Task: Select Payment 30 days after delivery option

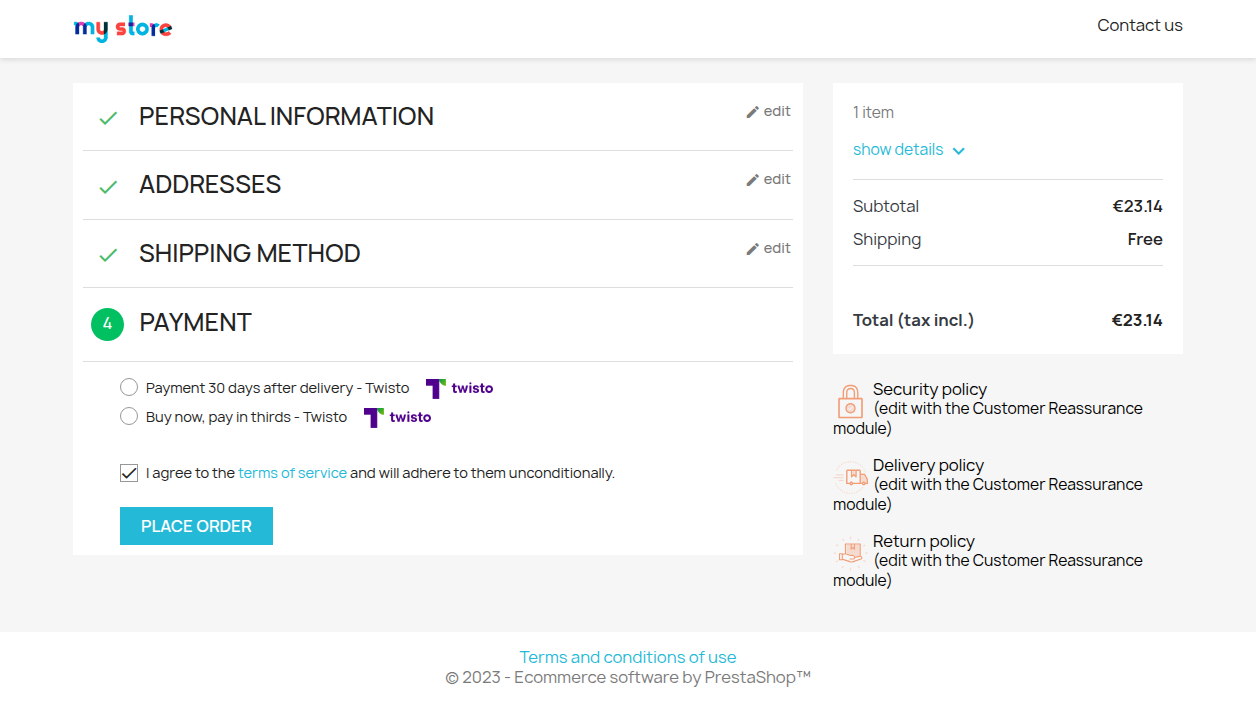Action: pos(129,388)
